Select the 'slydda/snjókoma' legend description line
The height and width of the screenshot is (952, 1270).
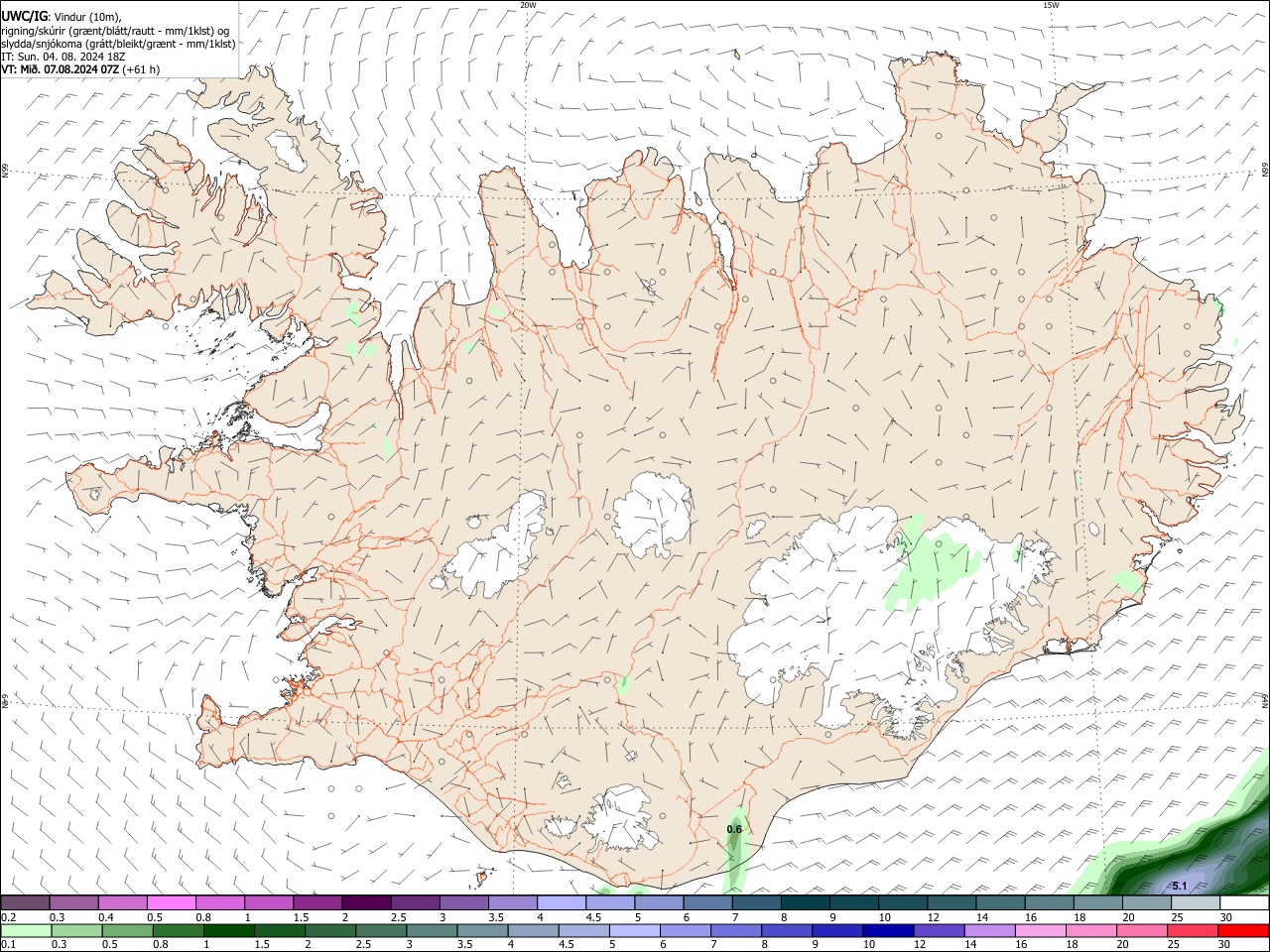(x=118, y=44)
